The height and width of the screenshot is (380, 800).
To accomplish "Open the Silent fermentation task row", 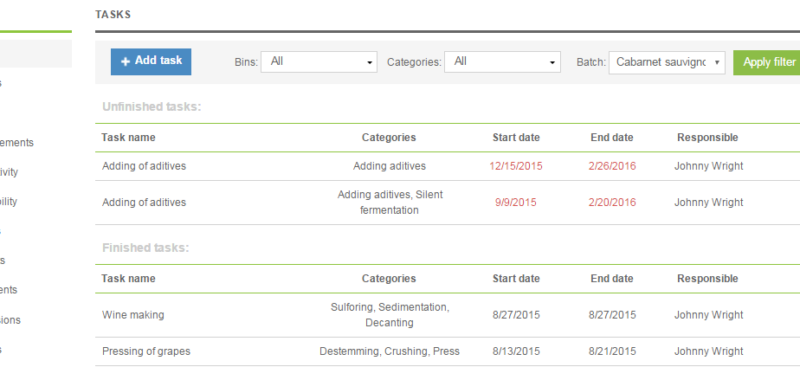I will 447,202.
